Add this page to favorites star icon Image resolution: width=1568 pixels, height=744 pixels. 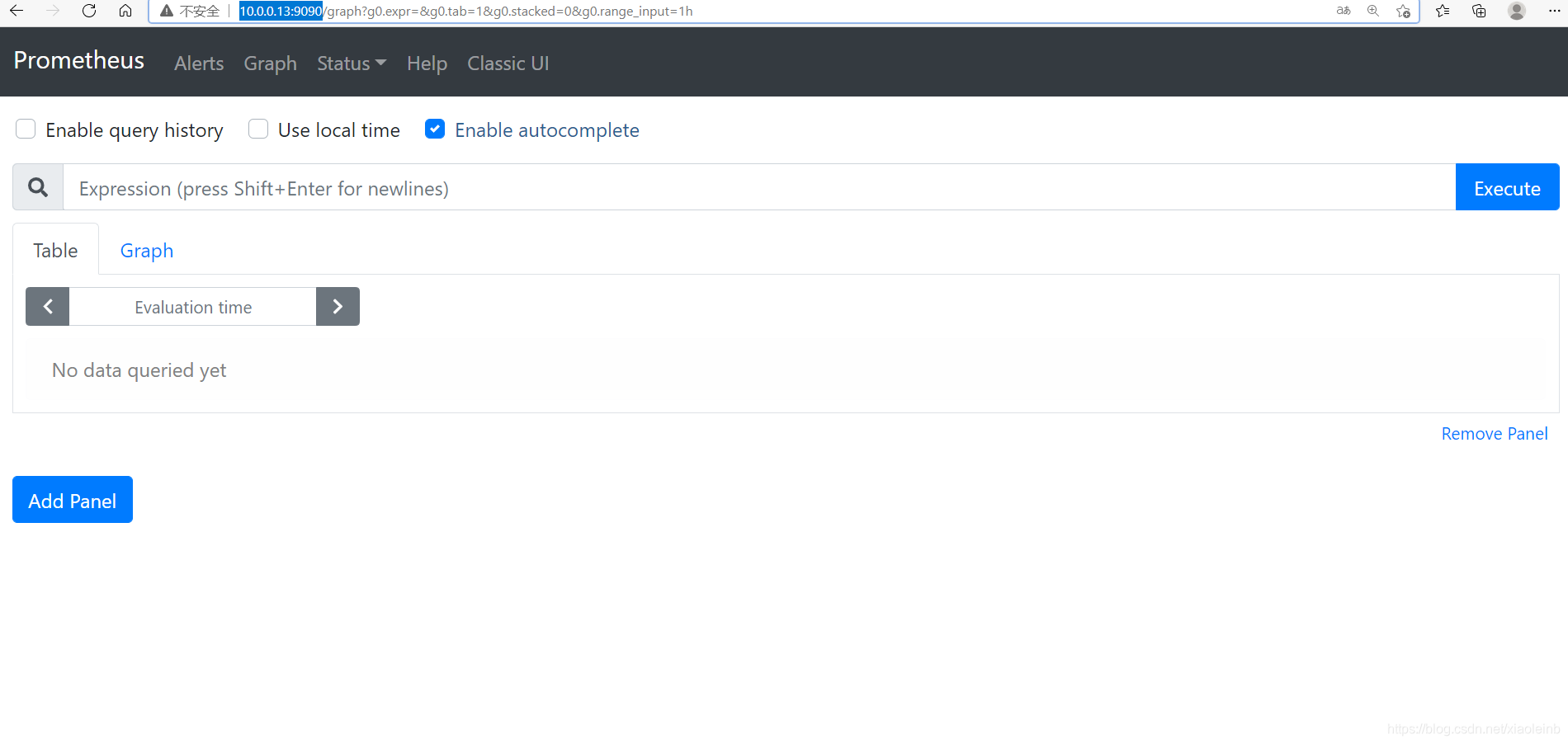[1403, 11]
